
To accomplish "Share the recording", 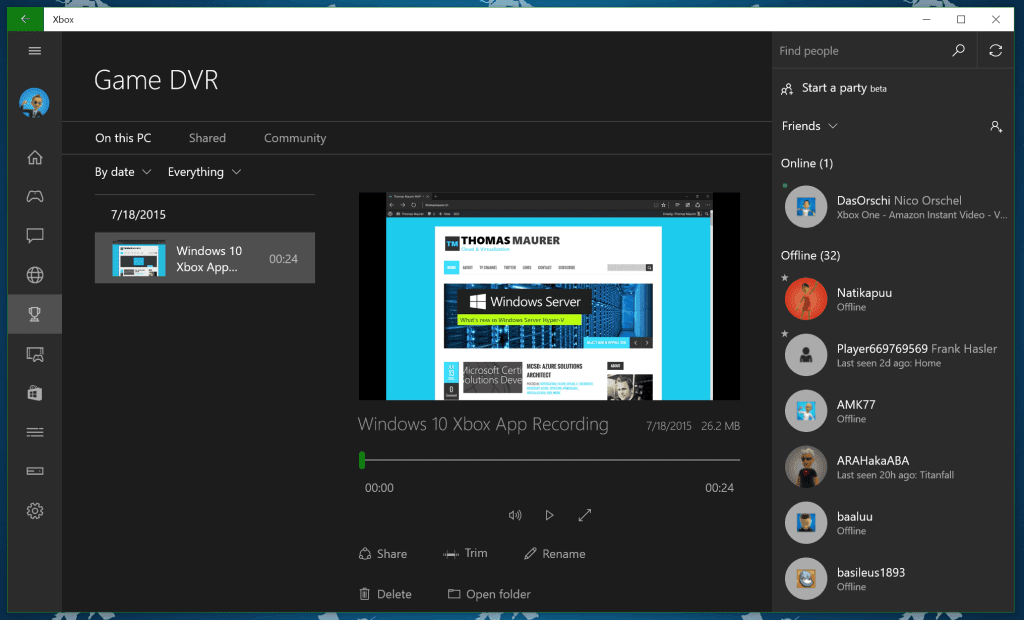I will click(x=383, y=554).
